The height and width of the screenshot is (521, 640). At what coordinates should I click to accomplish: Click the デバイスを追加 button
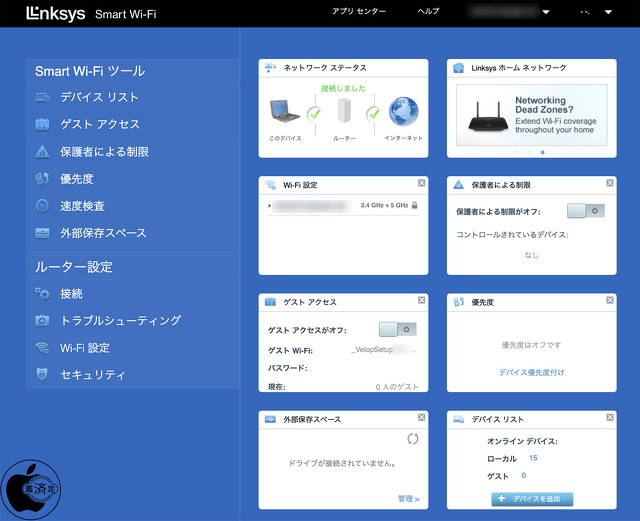(532, 499)
